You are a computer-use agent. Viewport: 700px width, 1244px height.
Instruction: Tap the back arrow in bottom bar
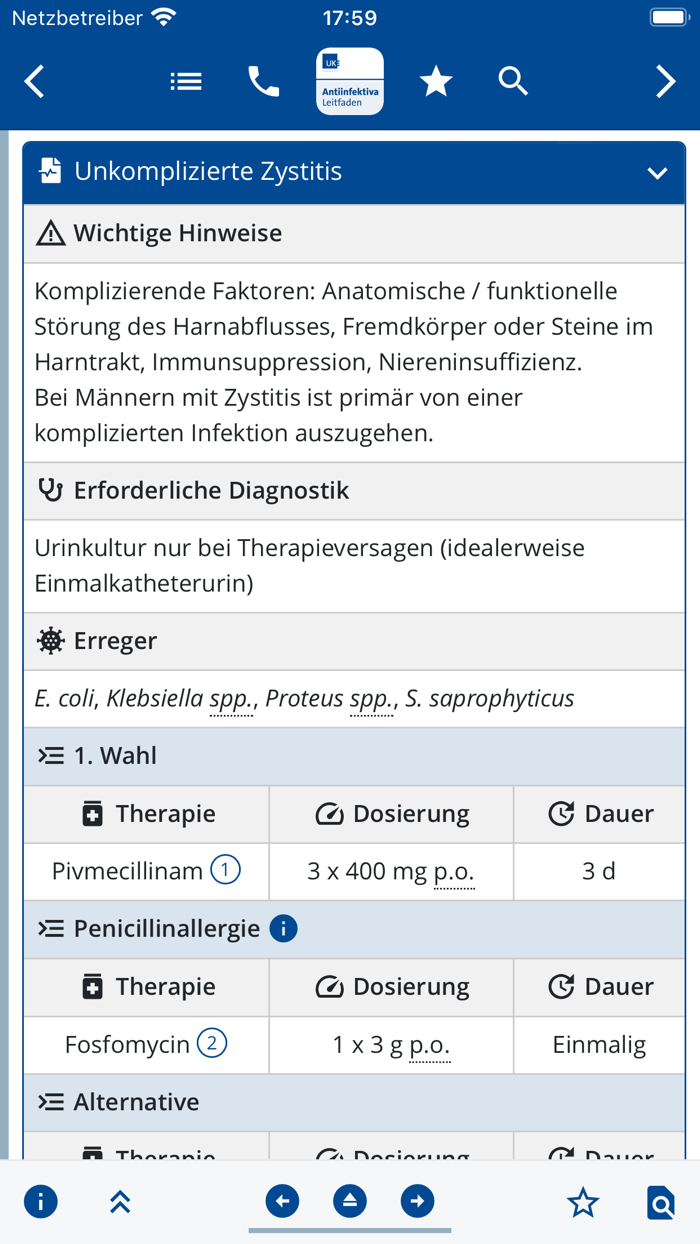[x=281, y=1201]
